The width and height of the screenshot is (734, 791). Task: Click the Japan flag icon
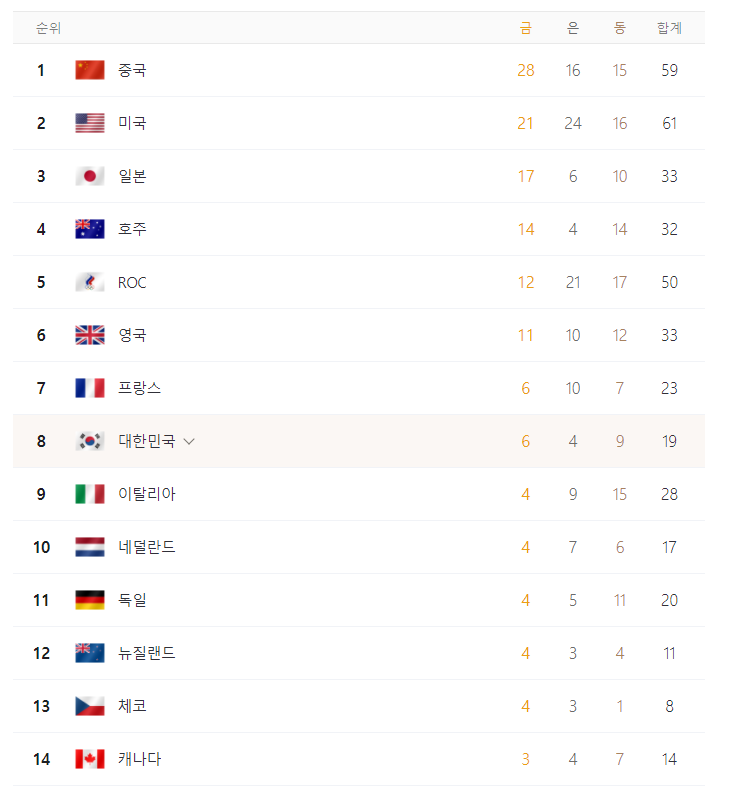(90, 176)
